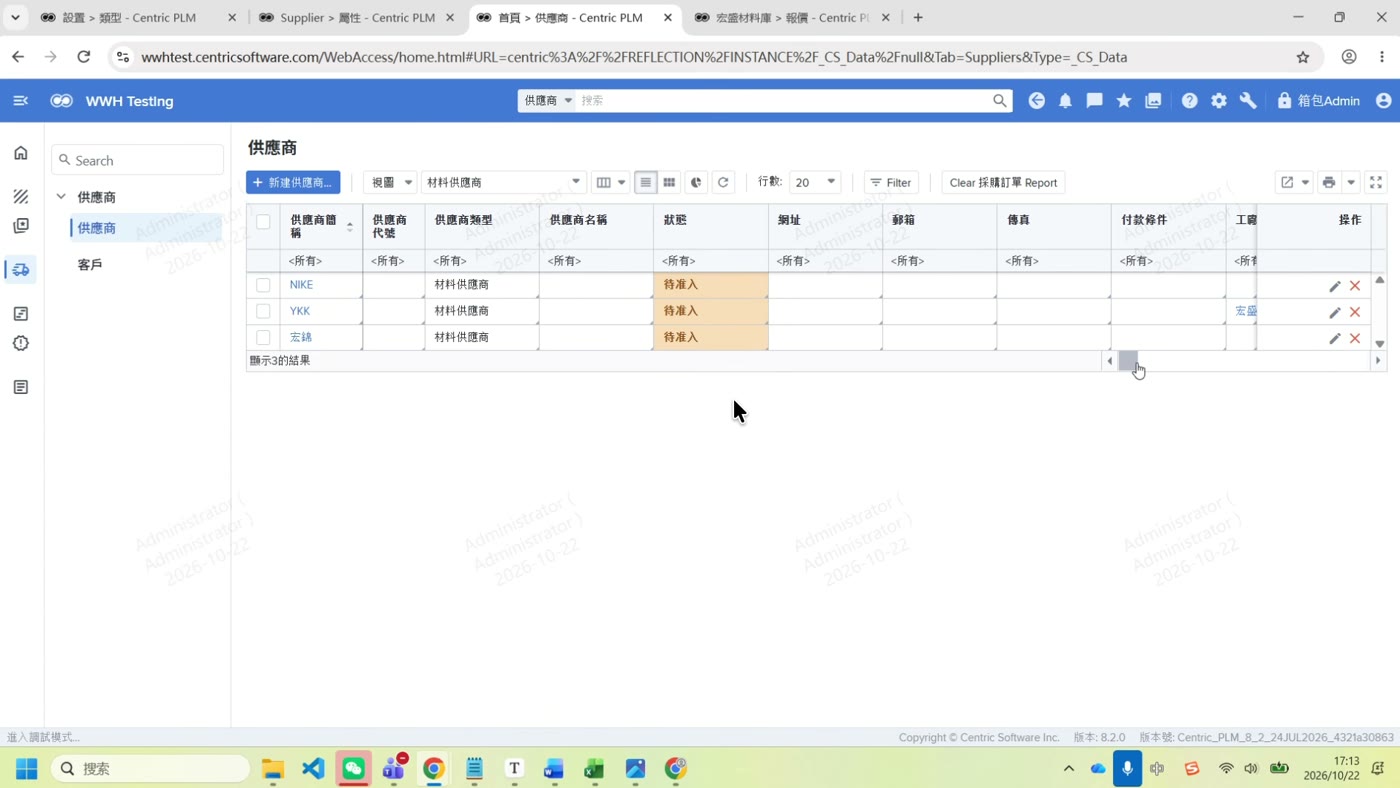
Task: Go to Home icon in left sidebar
Action: click(x=21, y=153)
